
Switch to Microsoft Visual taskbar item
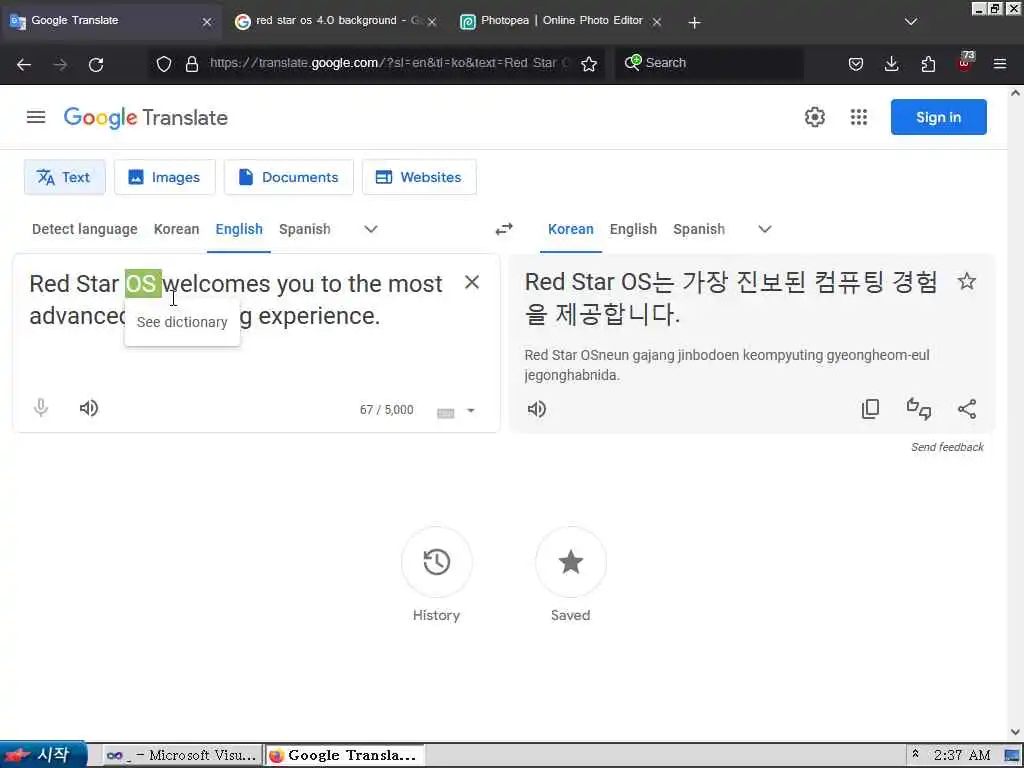point(182,756)
